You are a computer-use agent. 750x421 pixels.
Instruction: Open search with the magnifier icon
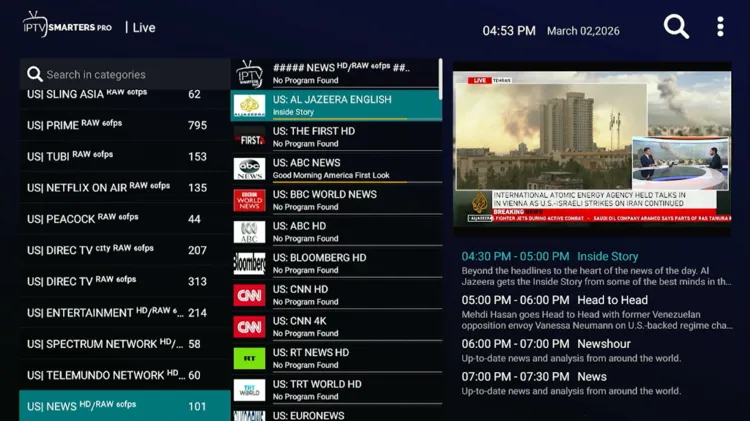(x=676, y=27)
